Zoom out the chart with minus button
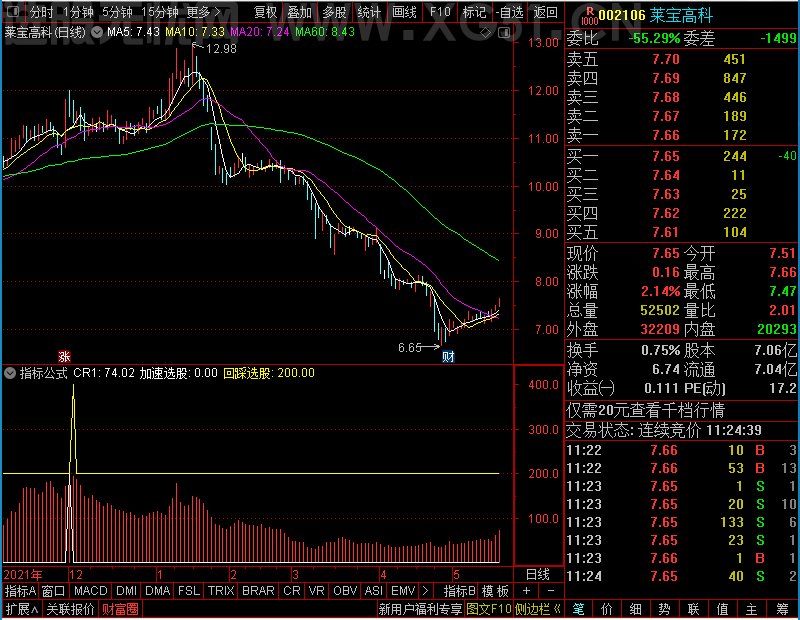The height and width of the screenshot is (620, 800). tap(551, 591)
